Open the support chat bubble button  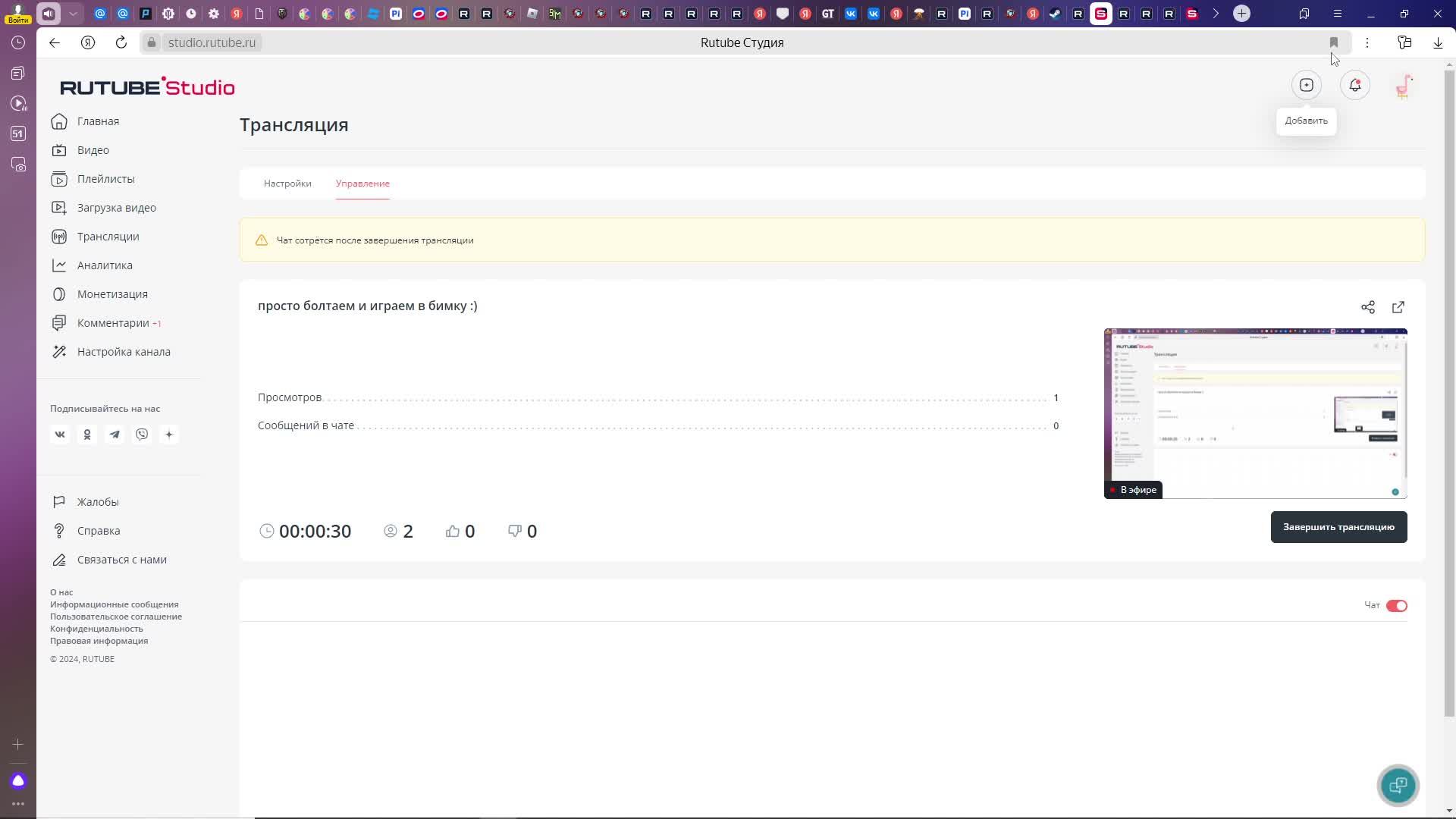coord(1398,786)
